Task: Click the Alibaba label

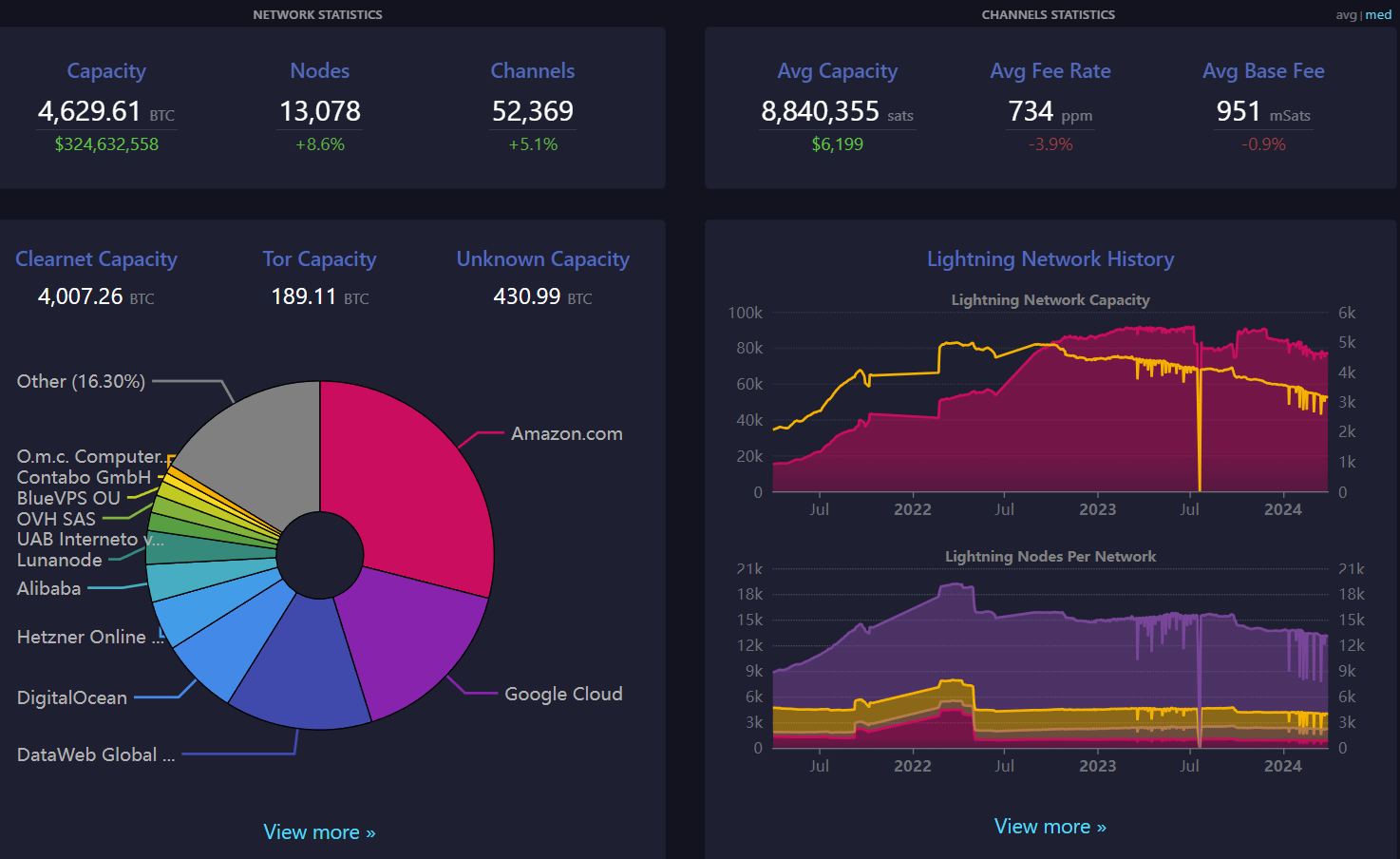Action: pyautogui.click(x=48, y=588)
